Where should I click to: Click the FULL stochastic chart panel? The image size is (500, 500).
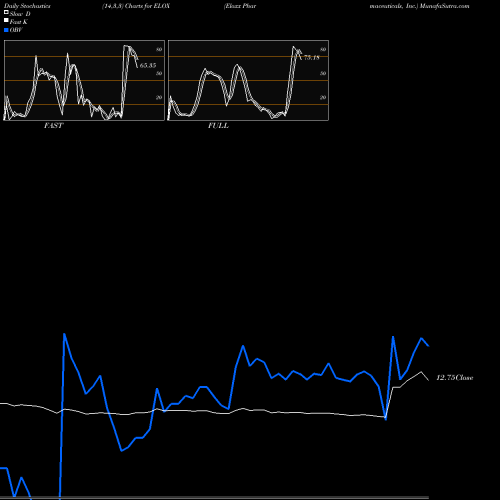pyautogui.click(x=248, y=80)
